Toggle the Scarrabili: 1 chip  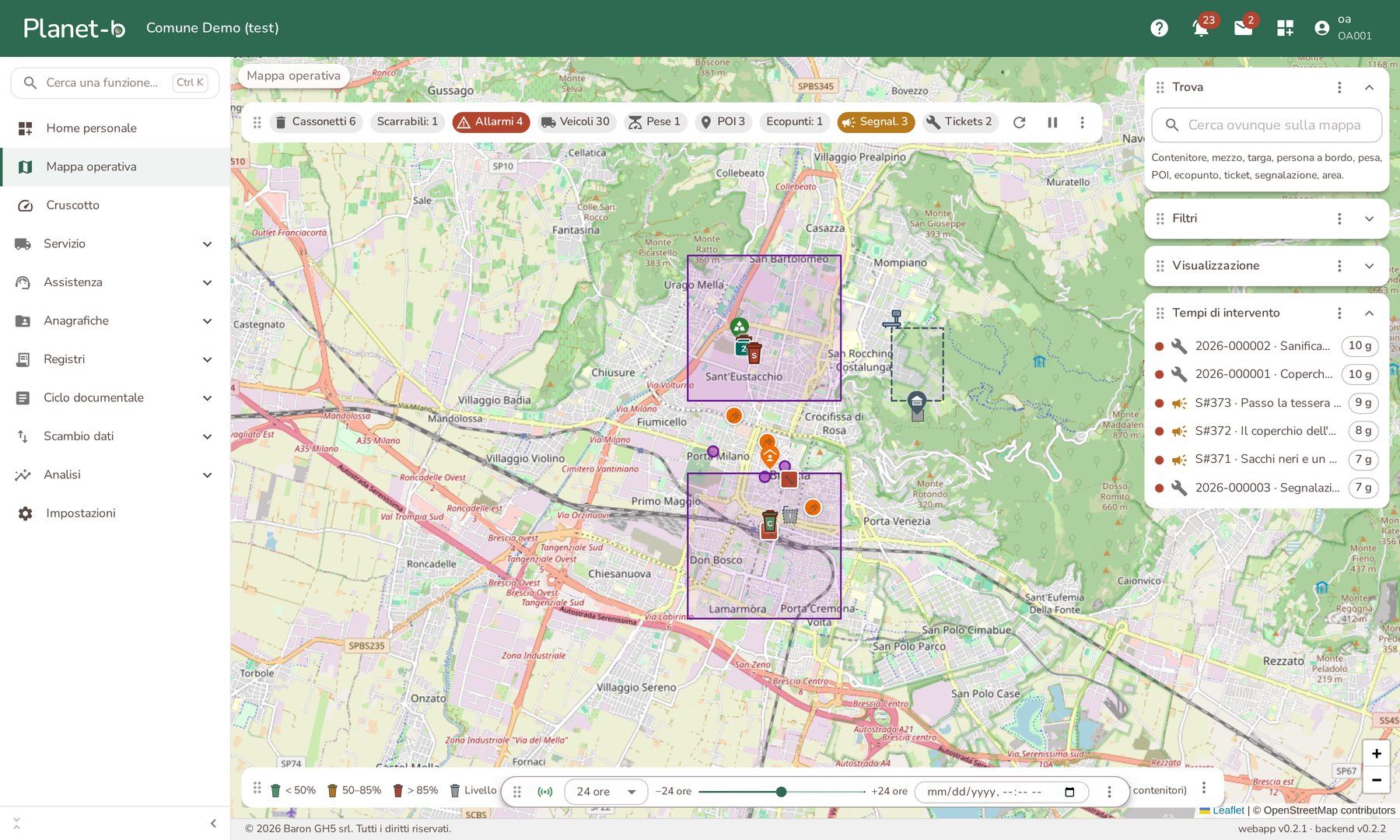coord(408,122)
